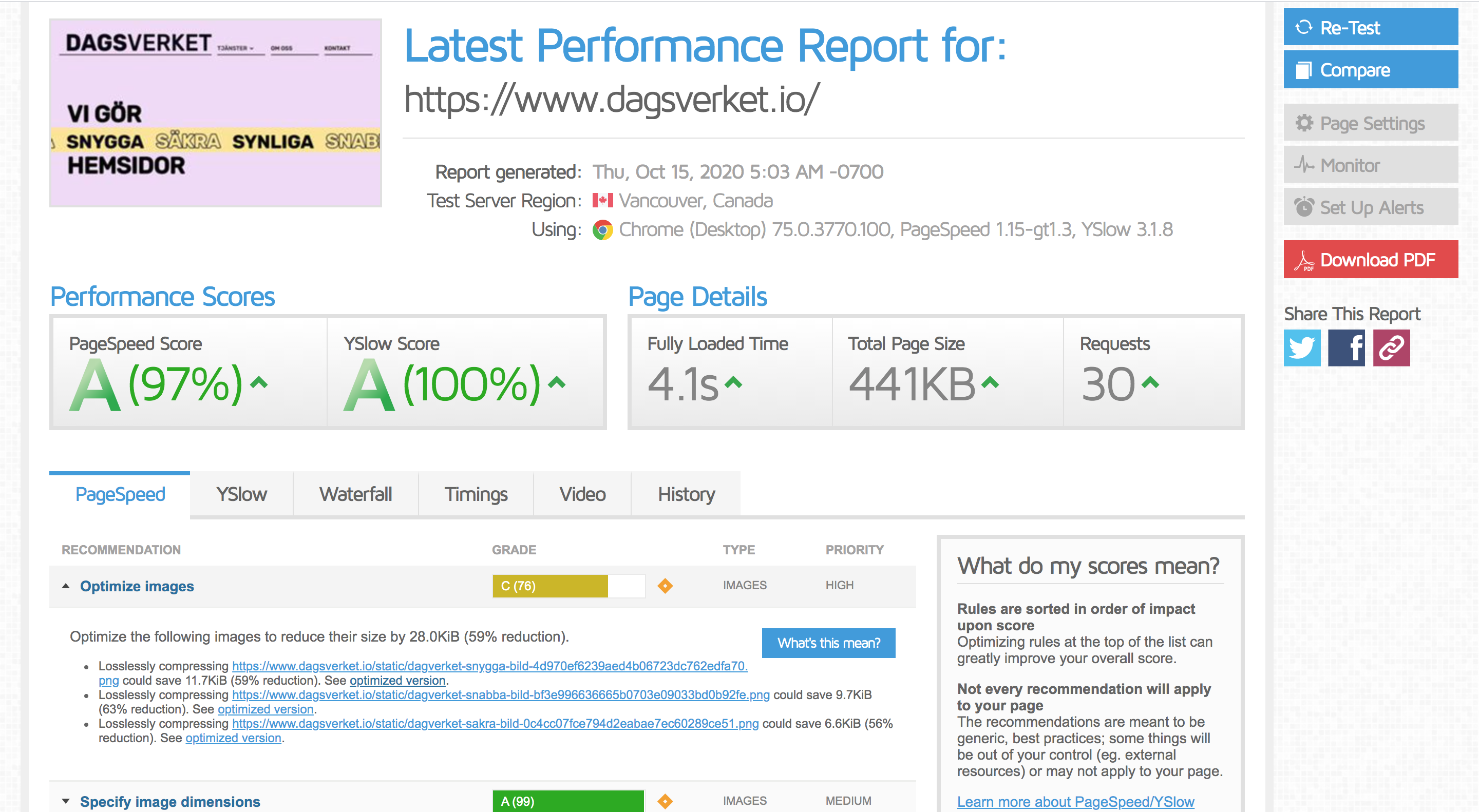Click Set Up Alerts
This screenshot has height=812, width=1479.
click(x=1371, y=207)
